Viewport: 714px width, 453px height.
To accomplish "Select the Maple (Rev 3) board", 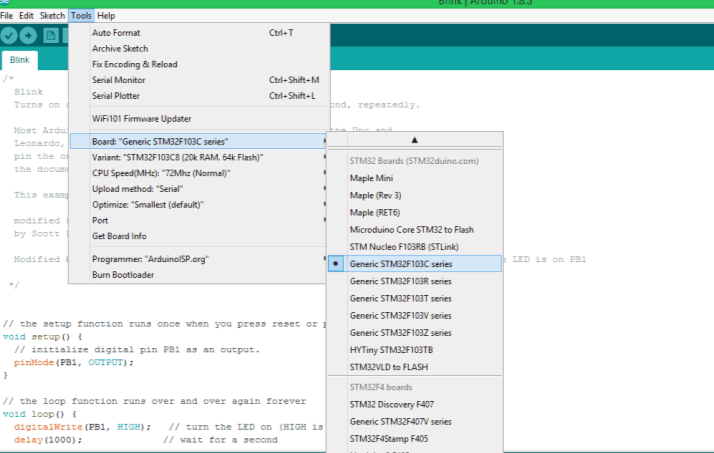I will (415, 195).
